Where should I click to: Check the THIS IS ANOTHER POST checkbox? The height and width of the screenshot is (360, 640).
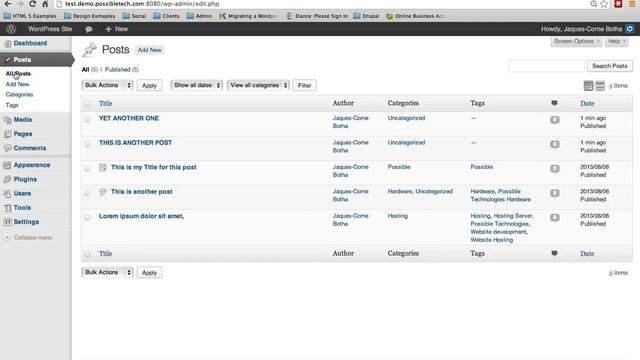(87, 144)
